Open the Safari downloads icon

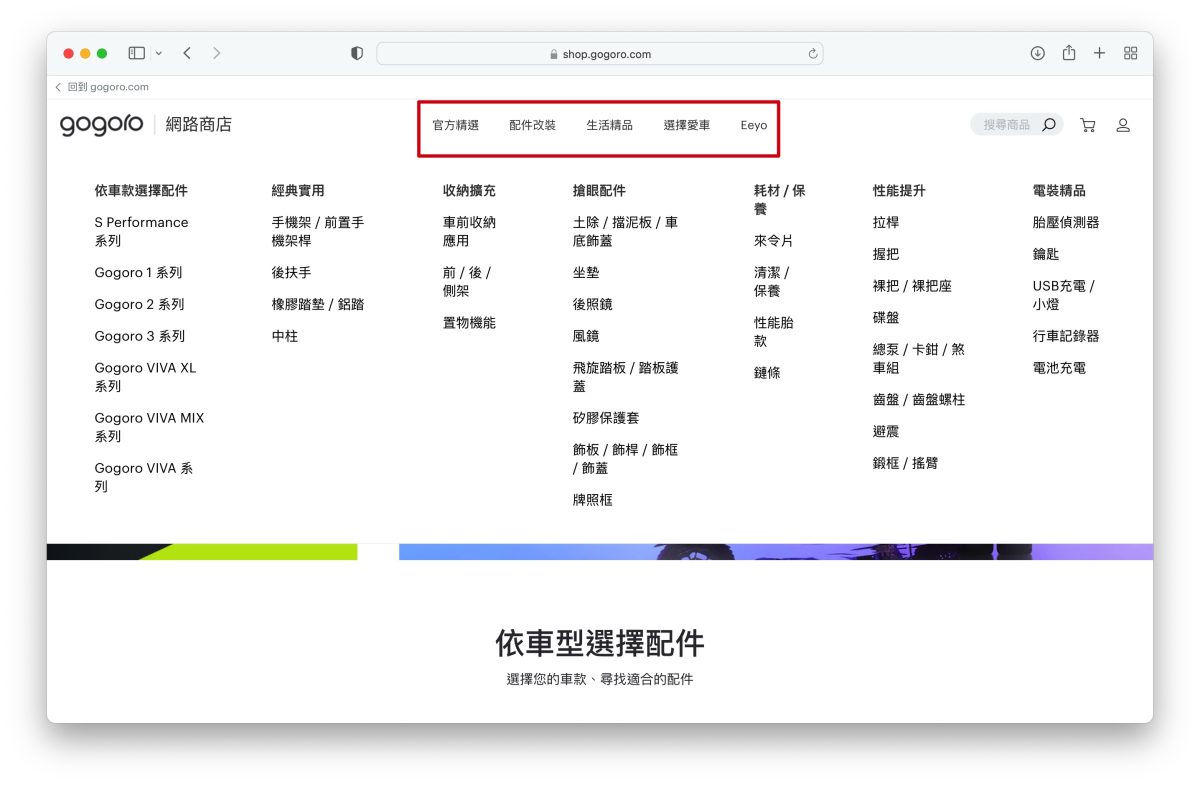1038,53
